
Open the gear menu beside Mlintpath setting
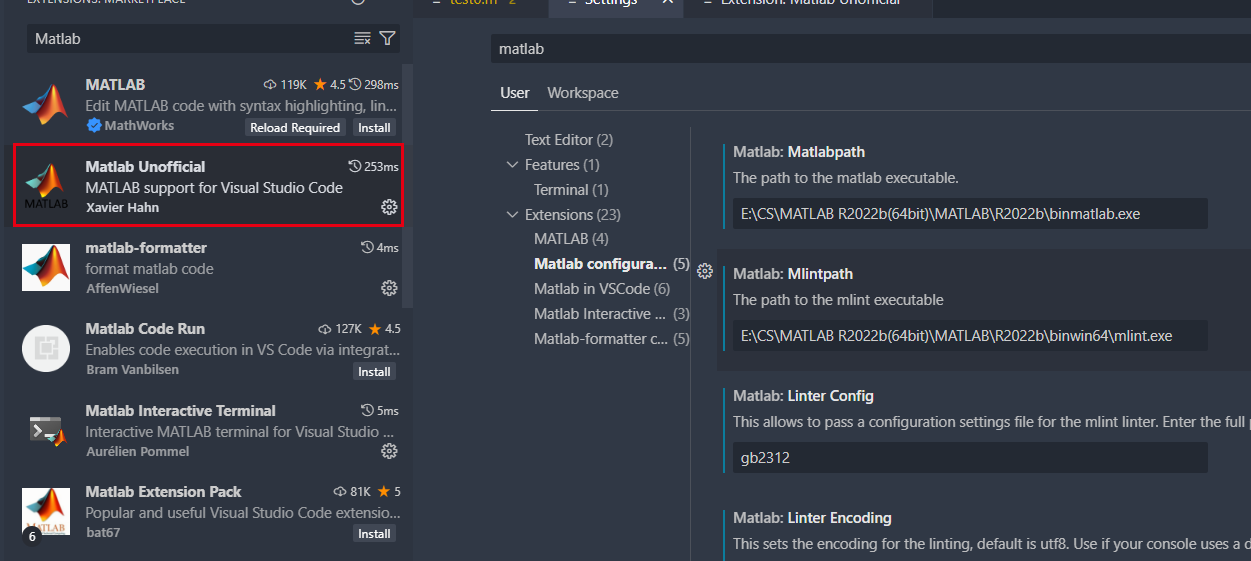704,271
